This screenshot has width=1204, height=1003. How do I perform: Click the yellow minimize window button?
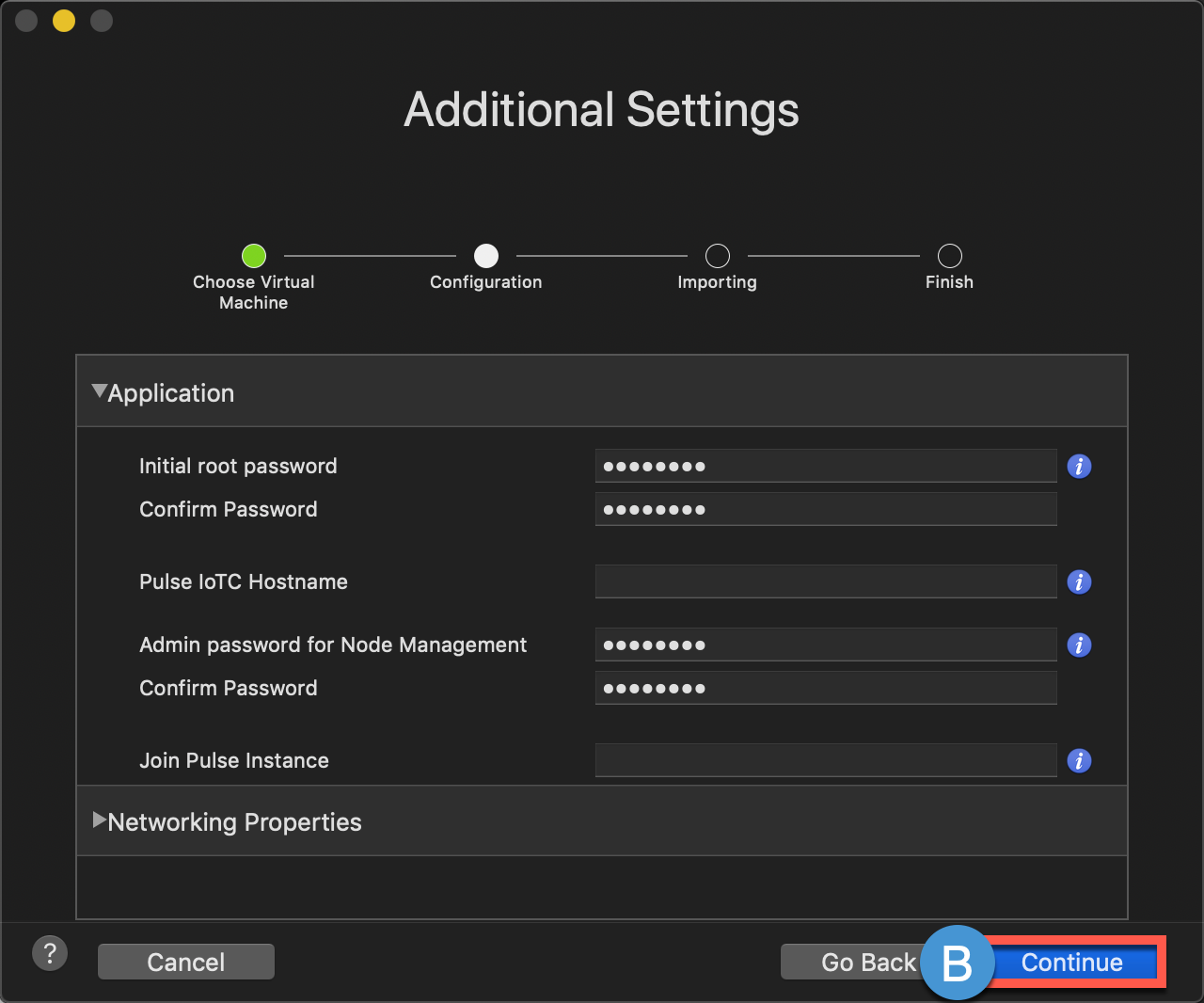64,21
